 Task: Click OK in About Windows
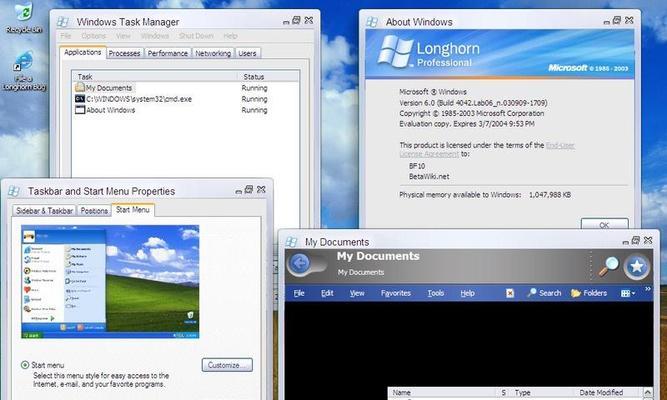coord(604,224)
